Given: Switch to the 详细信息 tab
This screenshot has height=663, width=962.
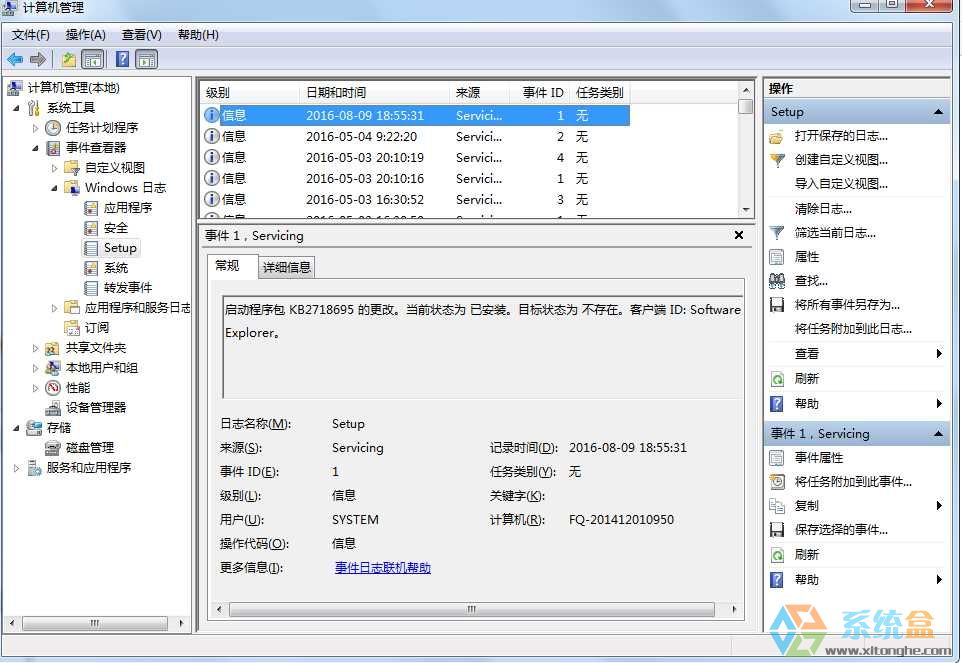Looking at the screenshot, I should pyautogui.click(x=287, y=267).
